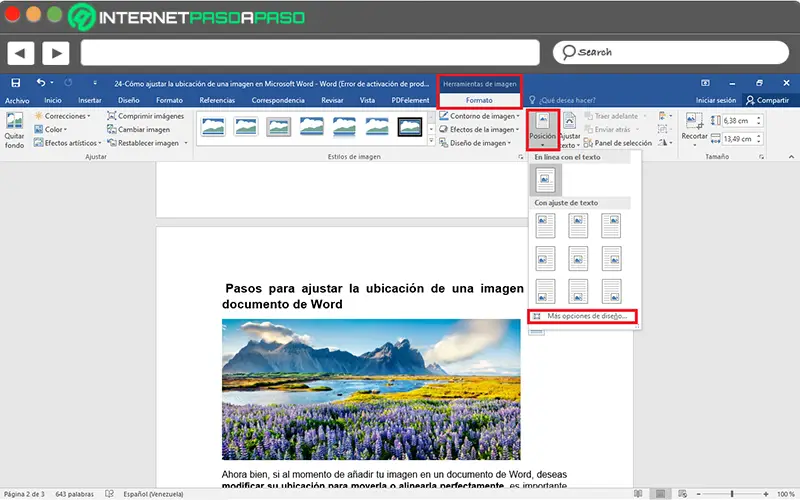The height and width of the screenshot is (500, 800).
Task: Click the Posición button in ribbon
Action: tap(542, 130)
